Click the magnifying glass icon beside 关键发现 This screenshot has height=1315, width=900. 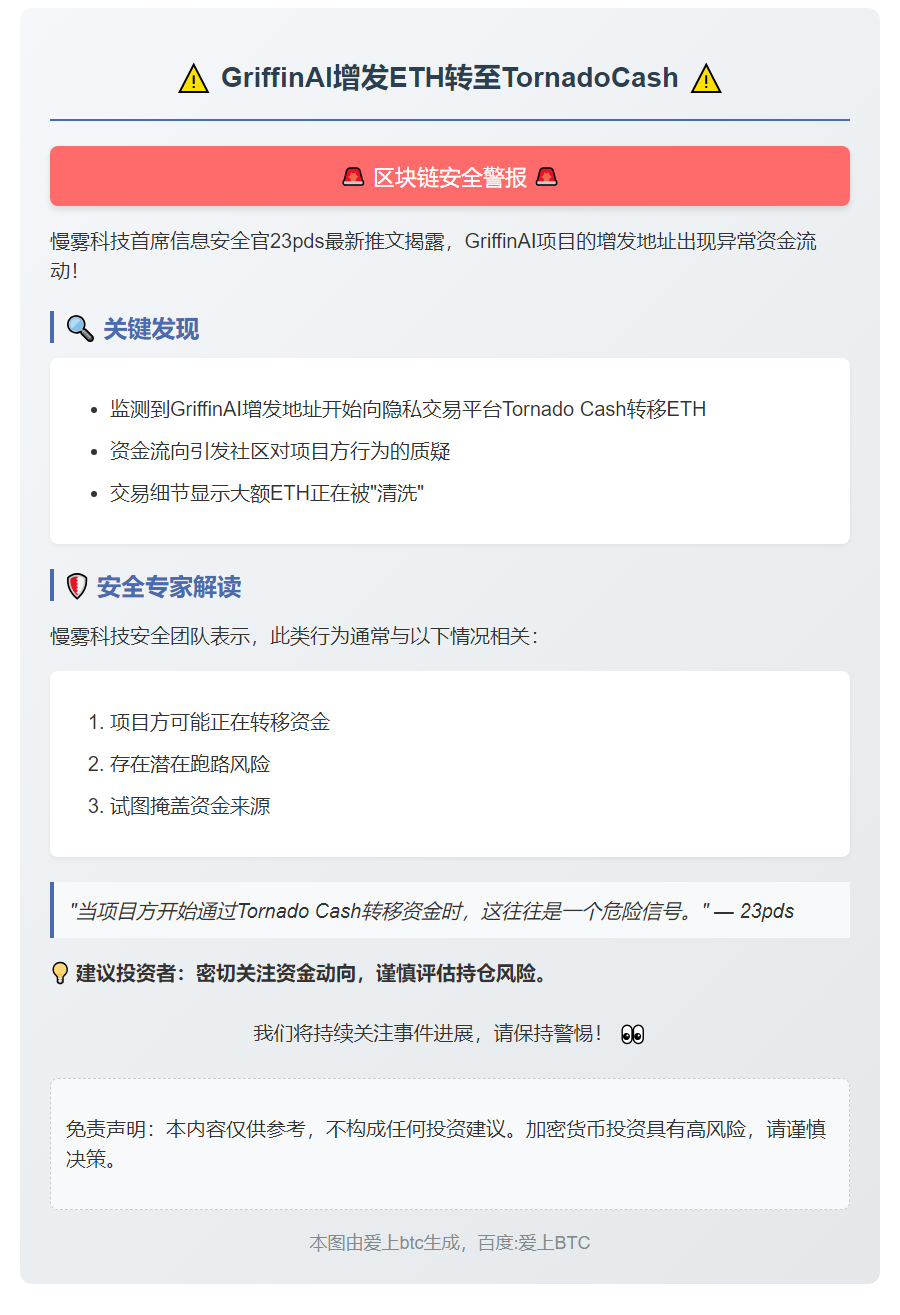tap(80, 328)
